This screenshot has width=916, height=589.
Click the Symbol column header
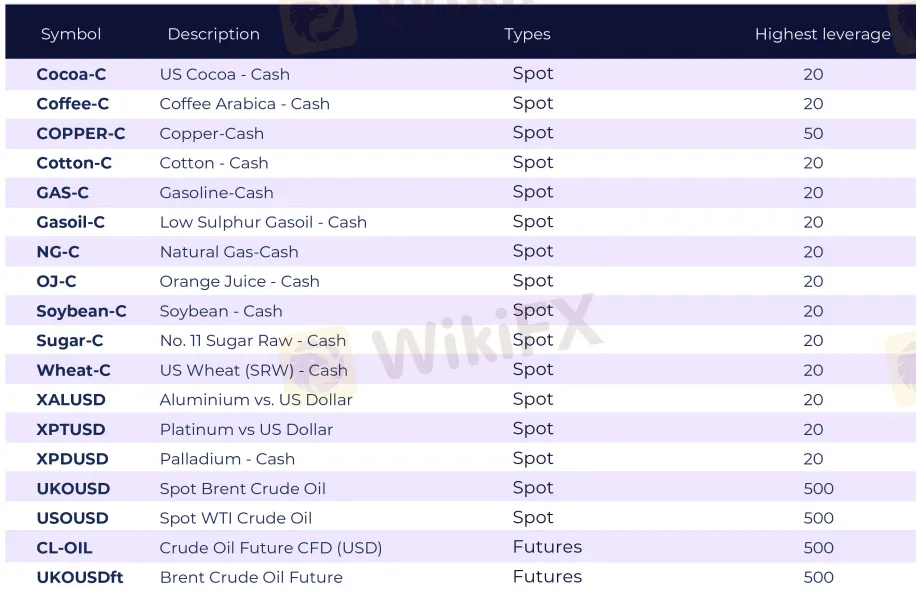pyautogui.click(x=71, y=34)
